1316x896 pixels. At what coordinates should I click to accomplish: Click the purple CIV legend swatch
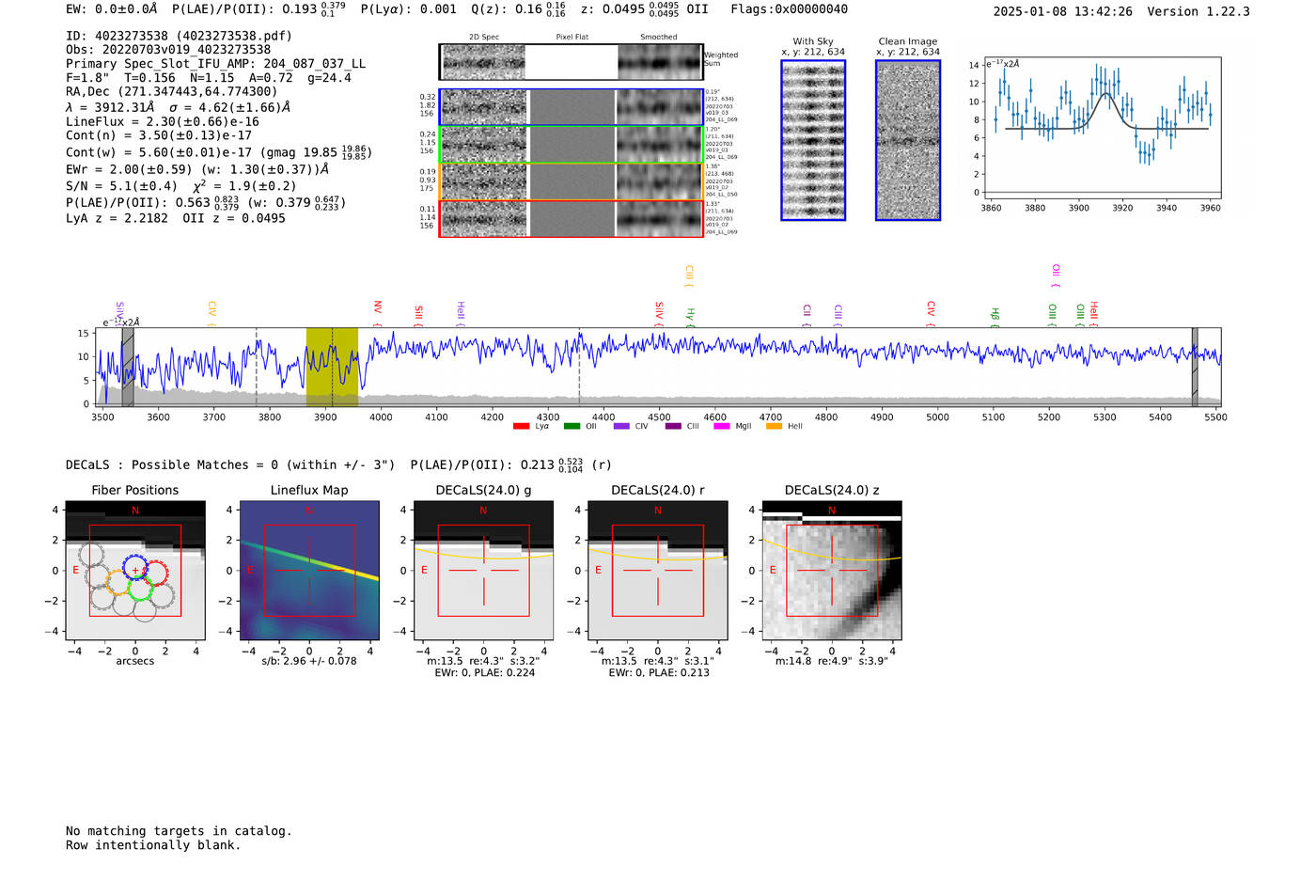coord(621,427)
